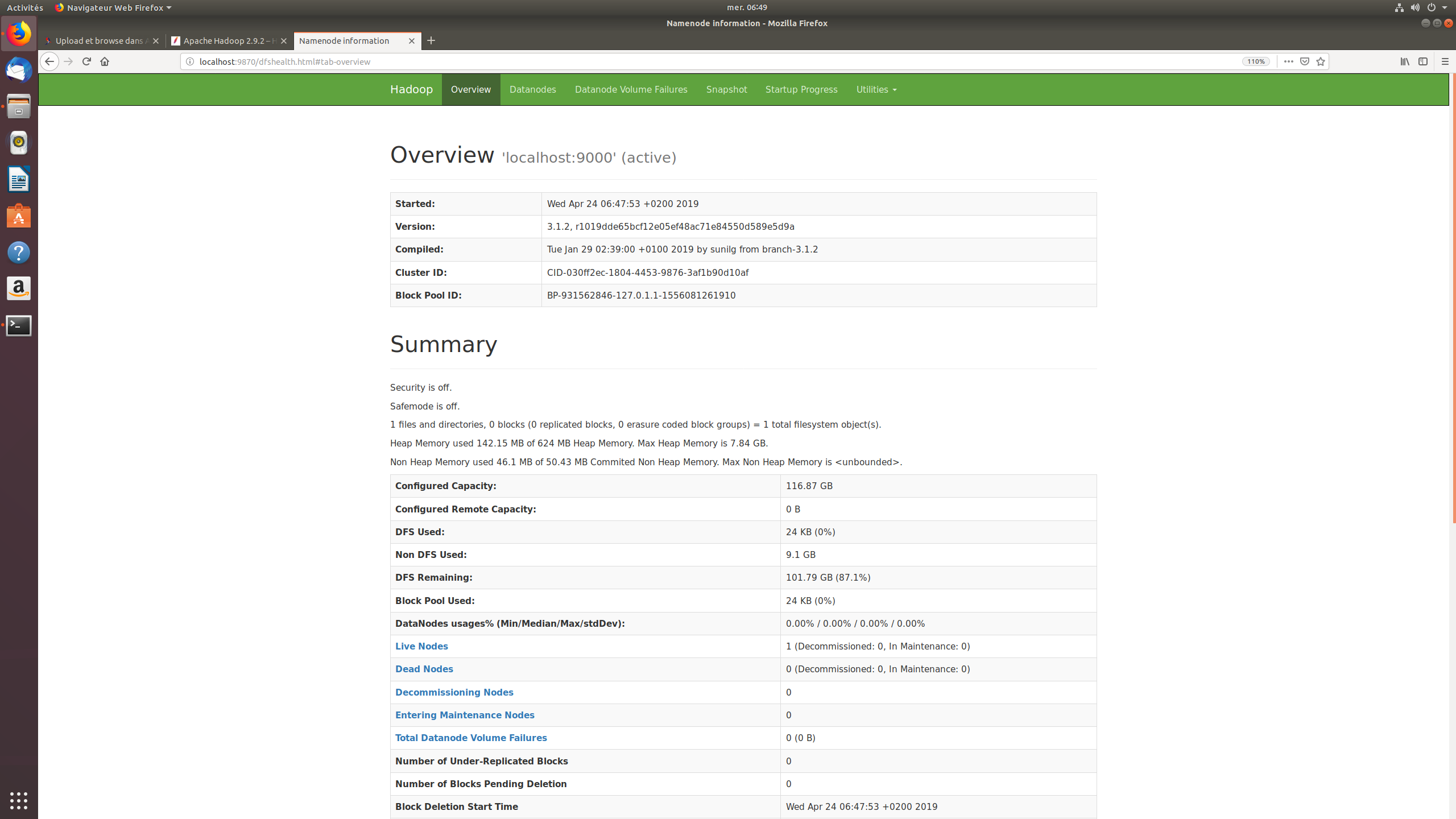Open the Files manager dock icon
1456x819 pixels.
pos(19,106)
